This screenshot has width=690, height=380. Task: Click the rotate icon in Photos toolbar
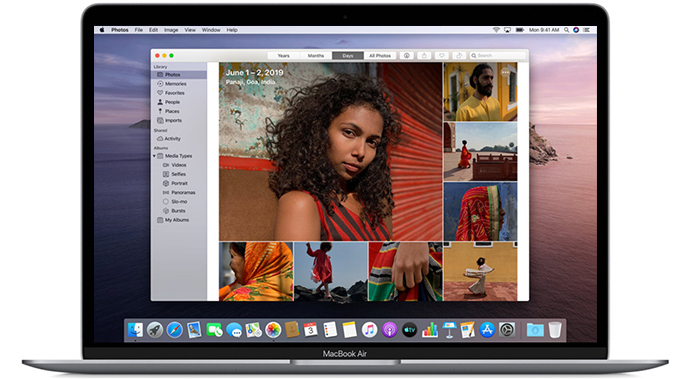pos(459,56)
